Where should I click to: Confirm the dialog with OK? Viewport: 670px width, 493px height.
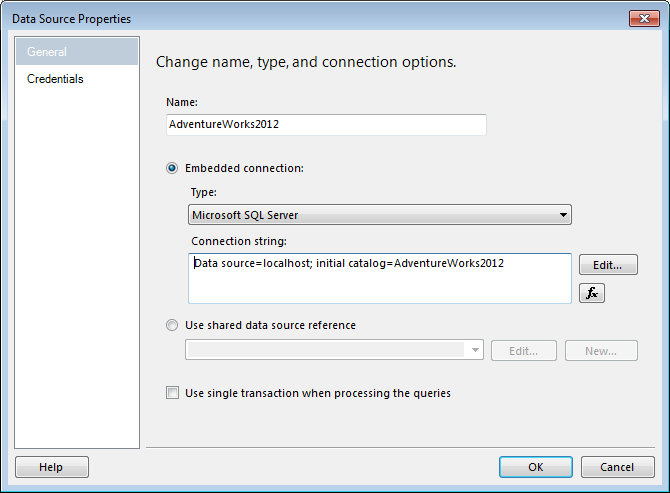536,467
